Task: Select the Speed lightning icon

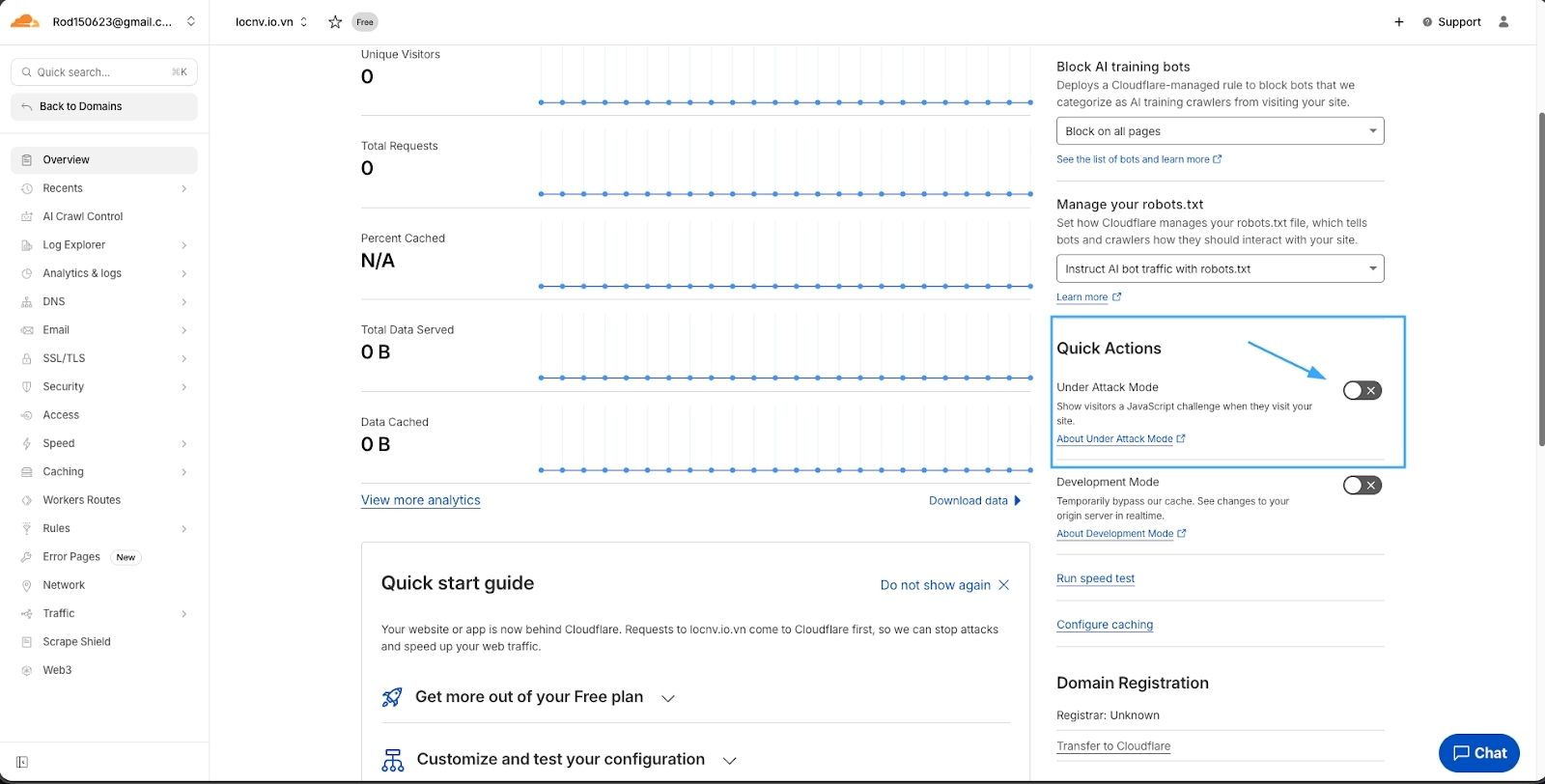Action: pyautogui.click(x=28, y=443)
